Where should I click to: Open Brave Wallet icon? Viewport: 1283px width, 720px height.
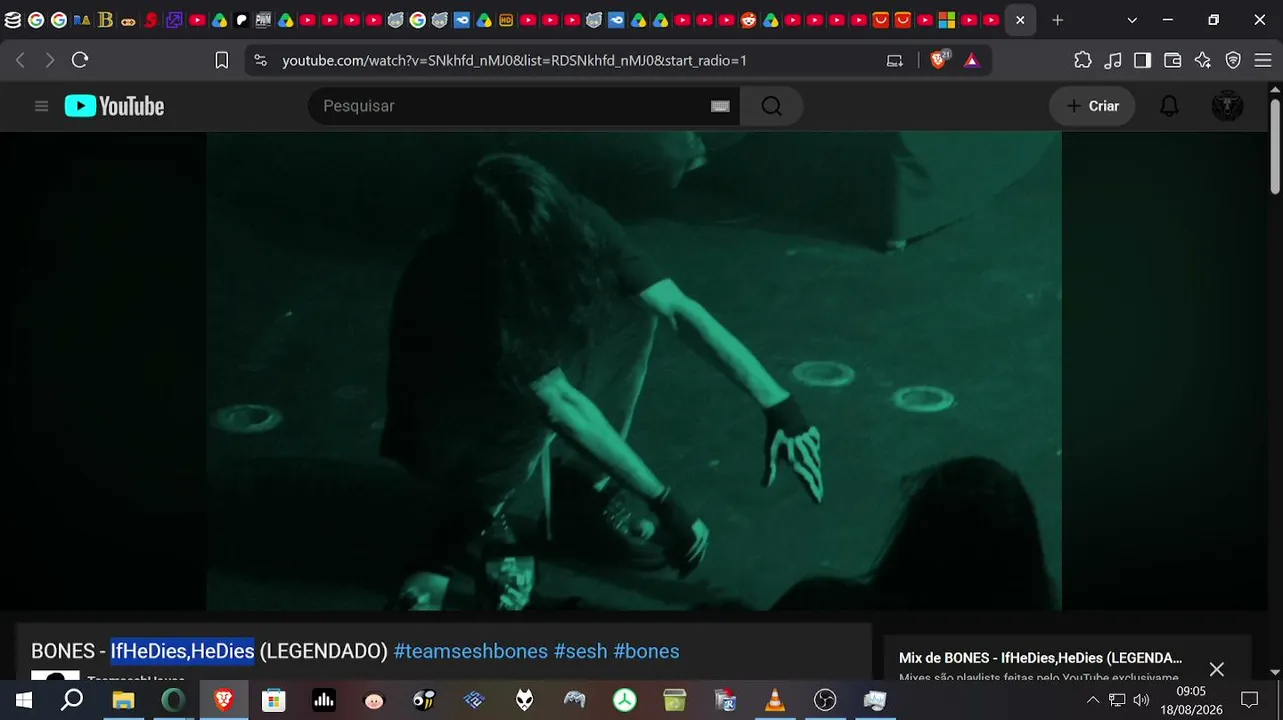1173,60
